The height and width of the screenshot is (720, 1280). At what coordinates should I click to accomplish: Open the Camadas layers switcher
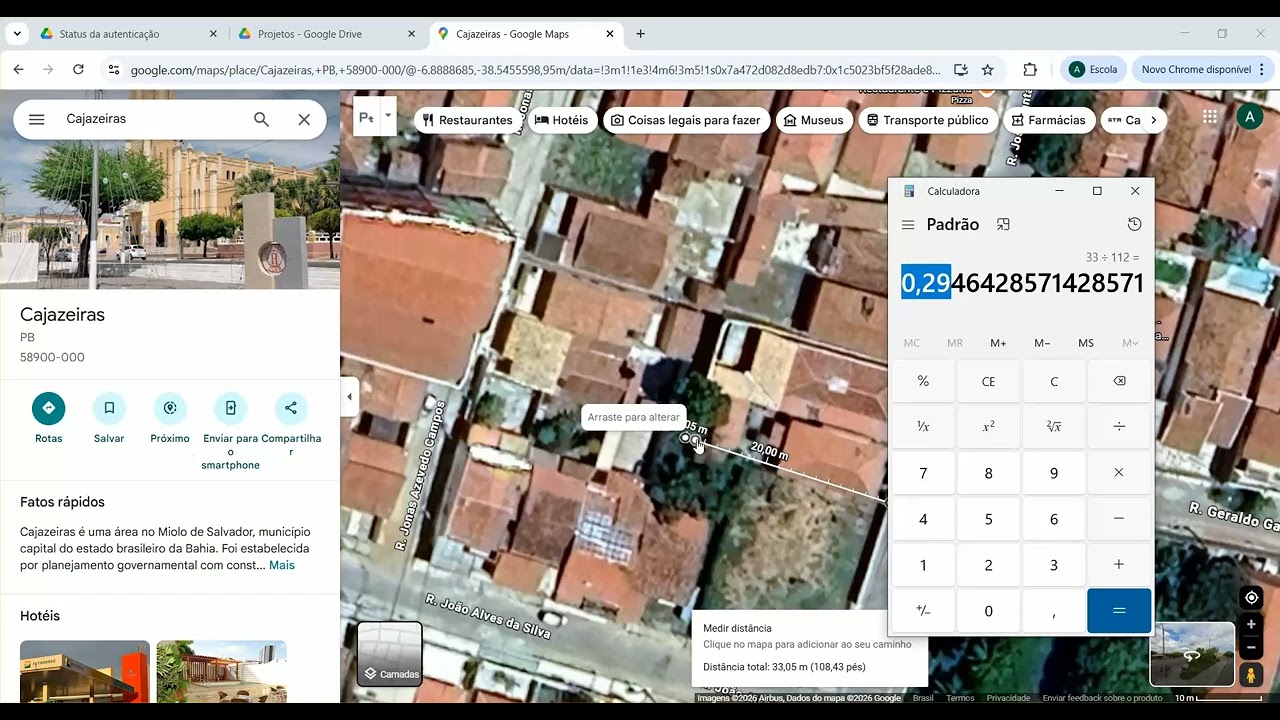390,653
